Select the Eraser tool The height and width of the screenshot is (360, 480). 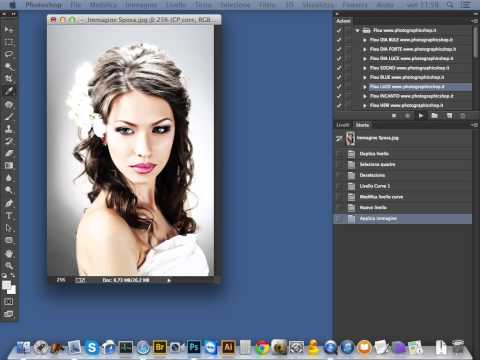(x=9, y=154)
